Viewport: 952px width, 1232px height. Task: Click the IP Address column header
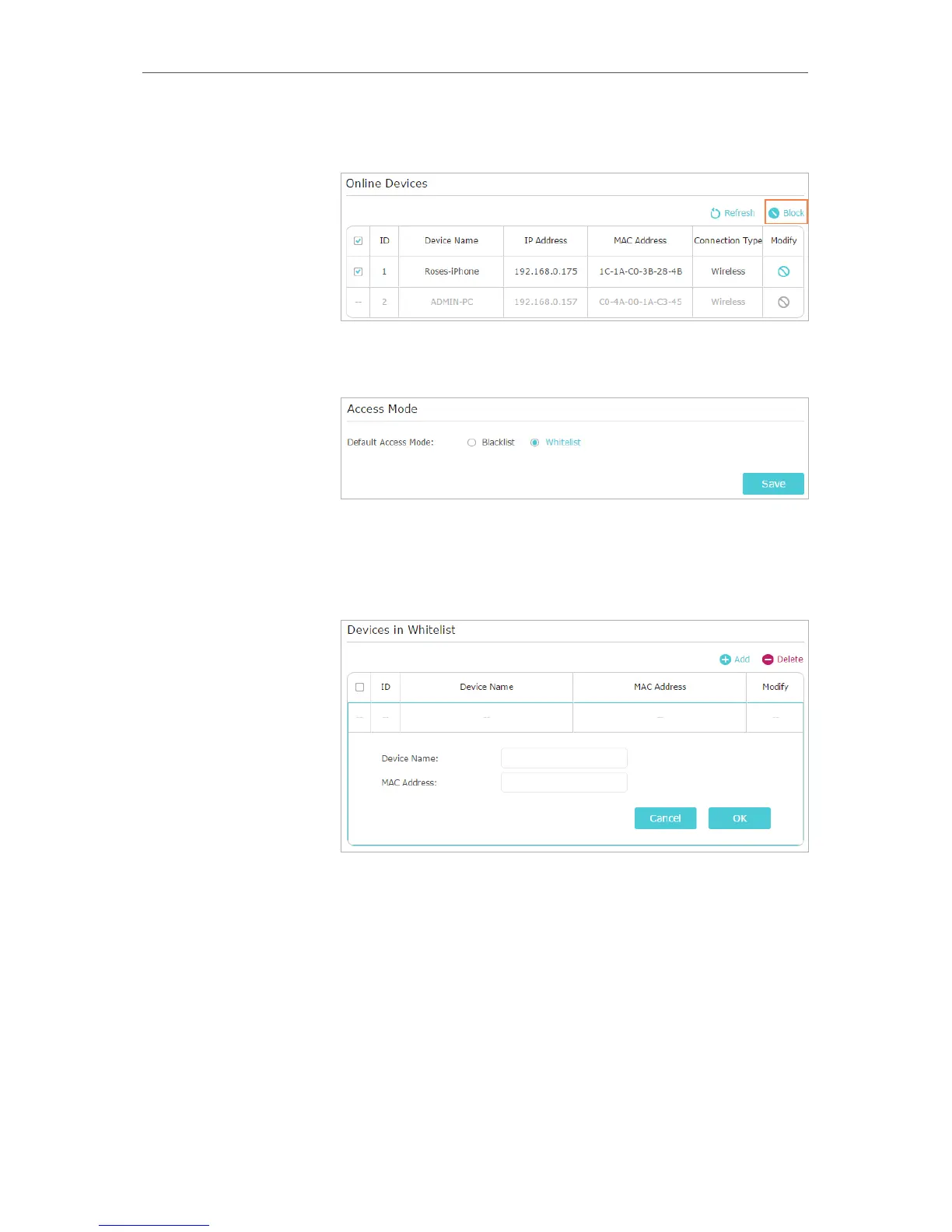[546, 241]
